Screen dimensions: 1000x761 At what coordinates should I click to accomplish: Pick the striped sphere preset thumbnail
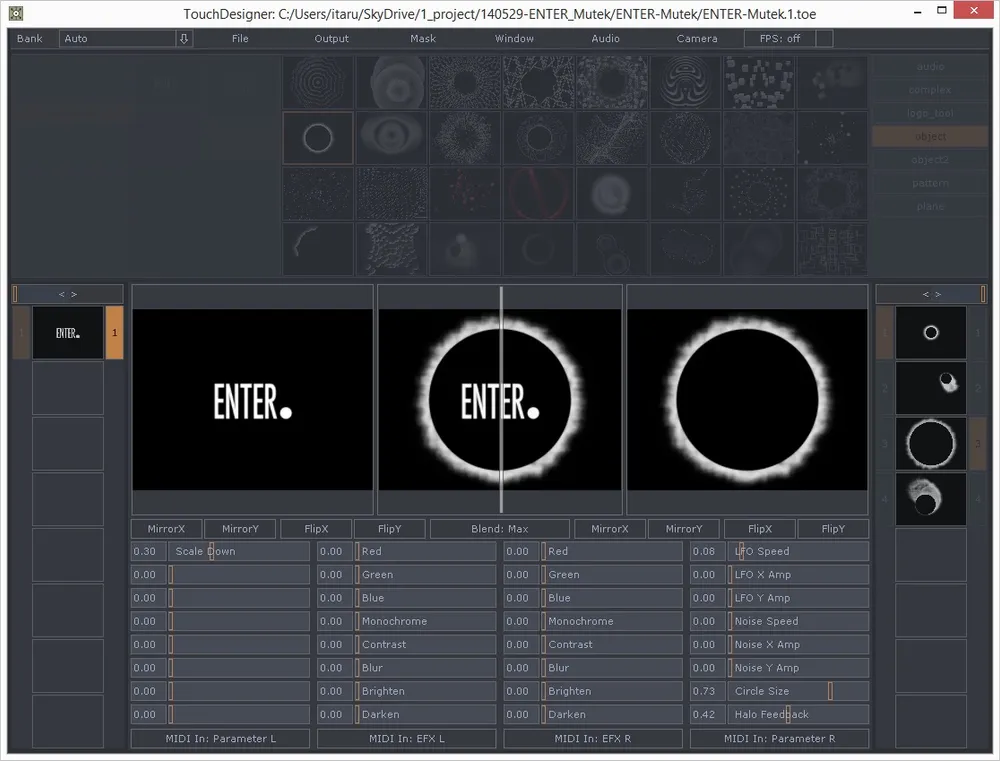tap(686, 82)
